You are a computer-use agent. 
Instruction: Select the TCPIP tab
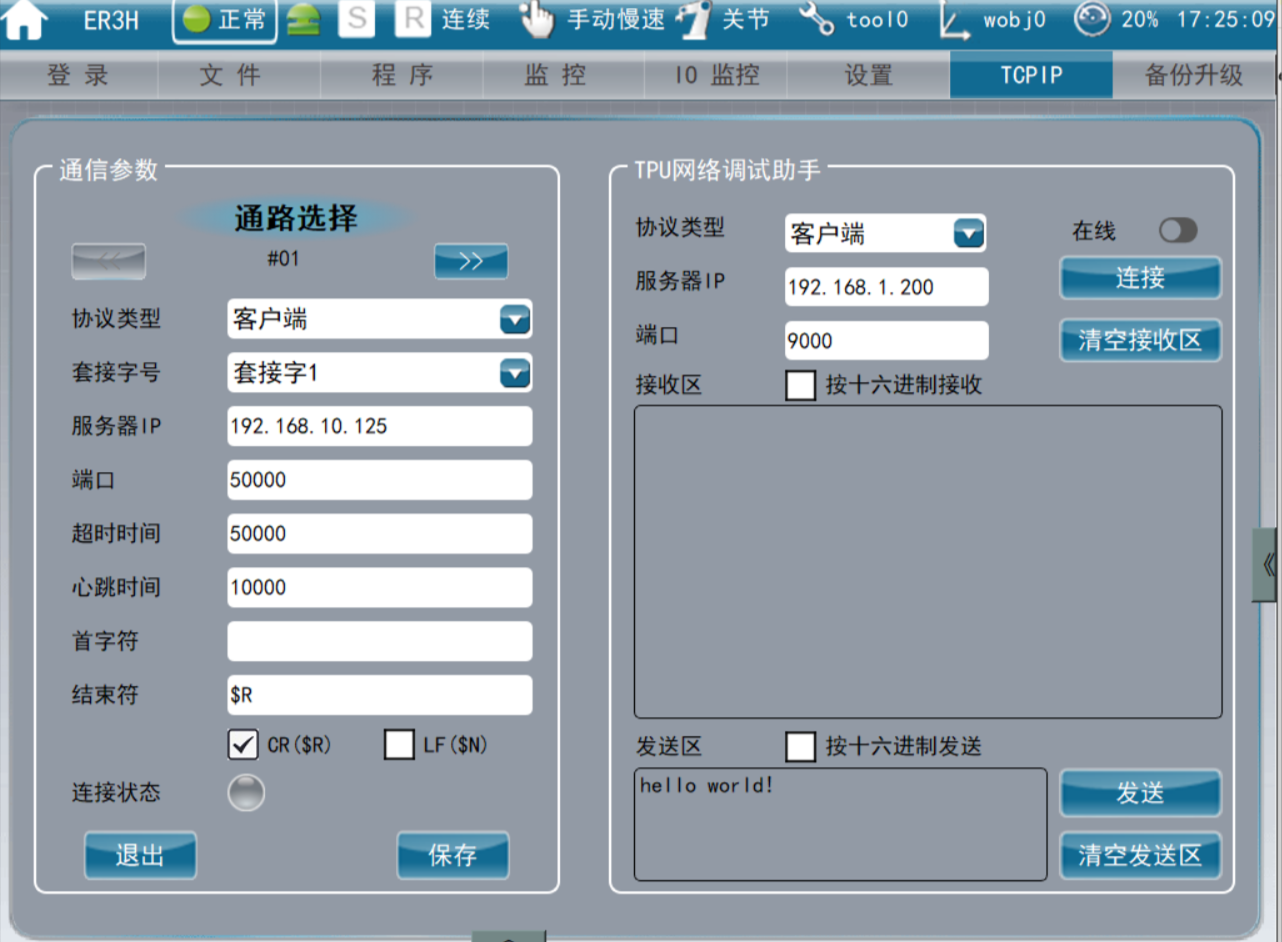point(1031,75)
